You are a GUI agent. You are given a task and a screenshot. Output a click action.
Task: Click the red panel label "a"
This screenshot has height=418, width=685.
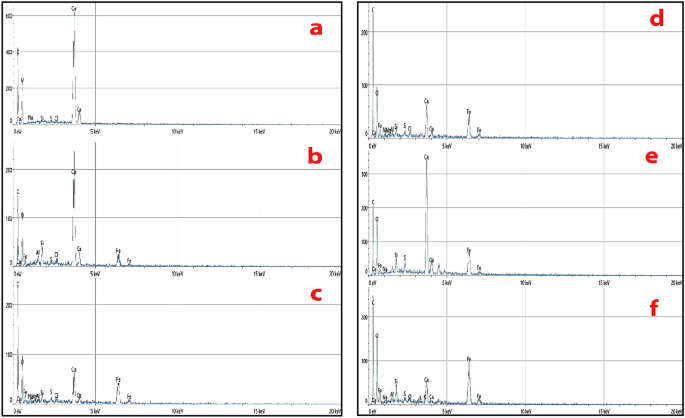pos(316,29)
